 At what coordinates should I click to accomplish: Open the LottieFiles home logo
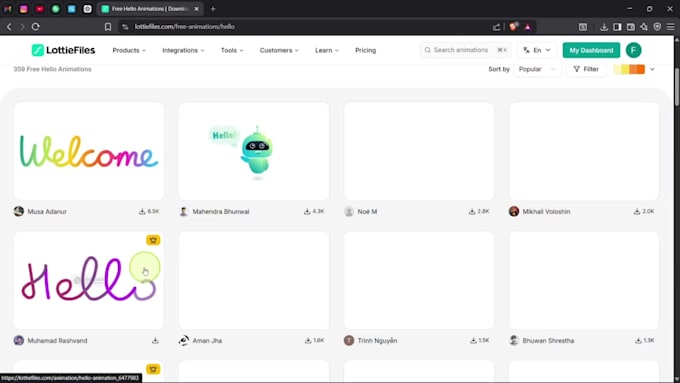(x=63, y=50)
